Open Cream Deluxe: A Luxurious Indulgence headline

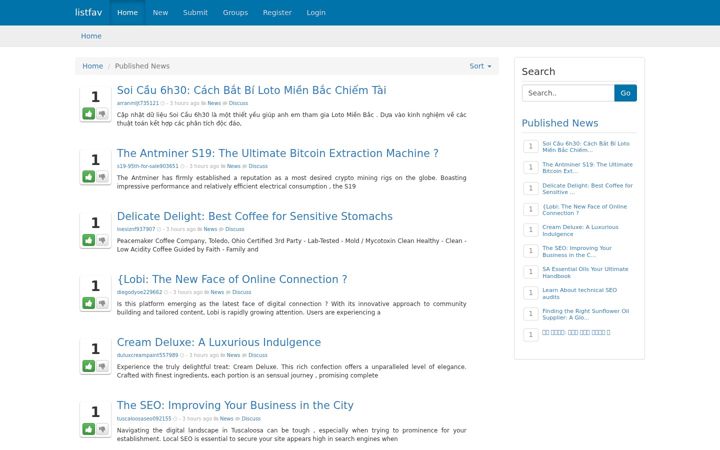219,342
